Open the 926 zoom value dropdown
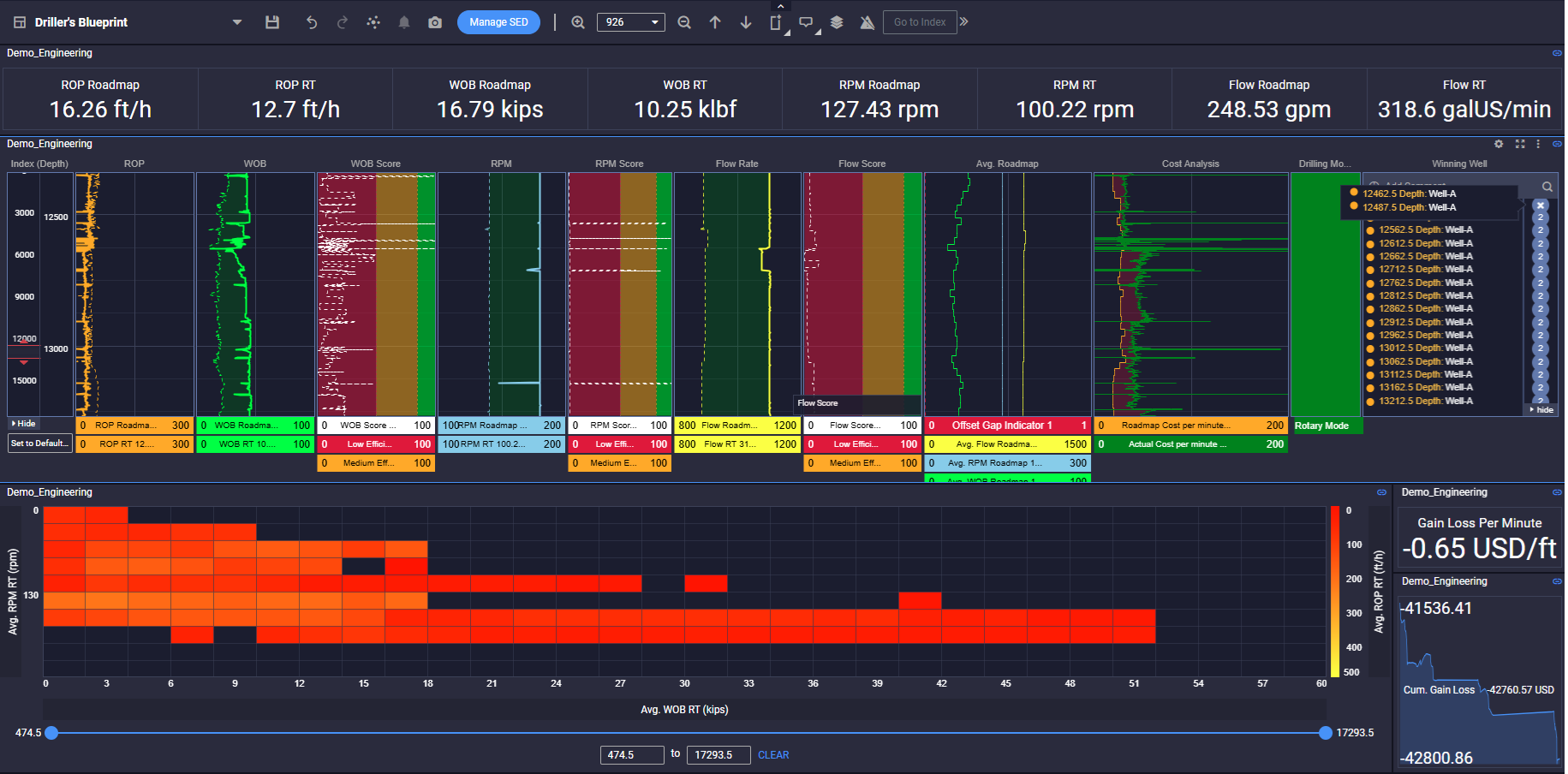1568x774 pixels. (x=655, y=22)
